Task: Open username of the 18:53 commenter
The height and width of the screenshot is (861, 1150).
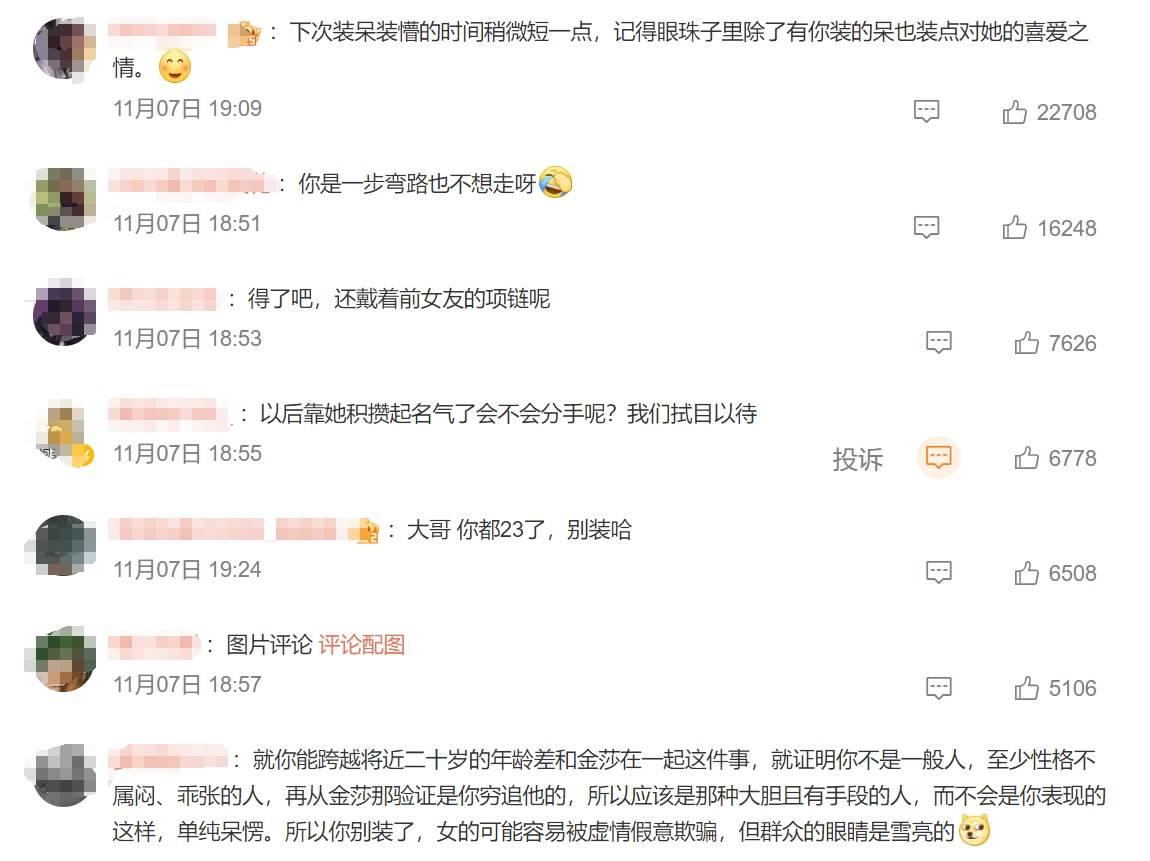Action: click(163, 298)
